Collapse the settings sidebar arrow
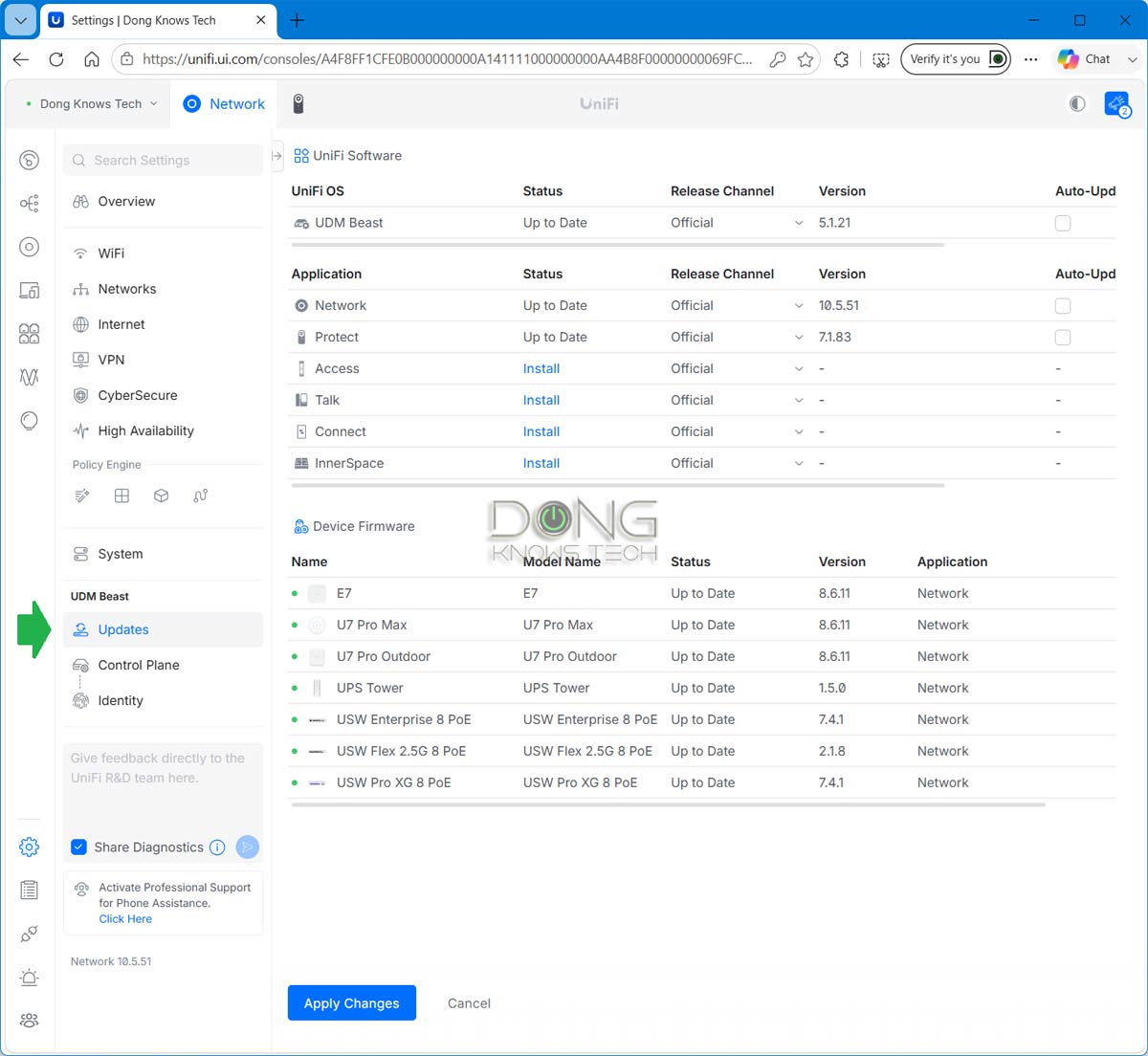The image size is (1148, 1056). (276, 155)
